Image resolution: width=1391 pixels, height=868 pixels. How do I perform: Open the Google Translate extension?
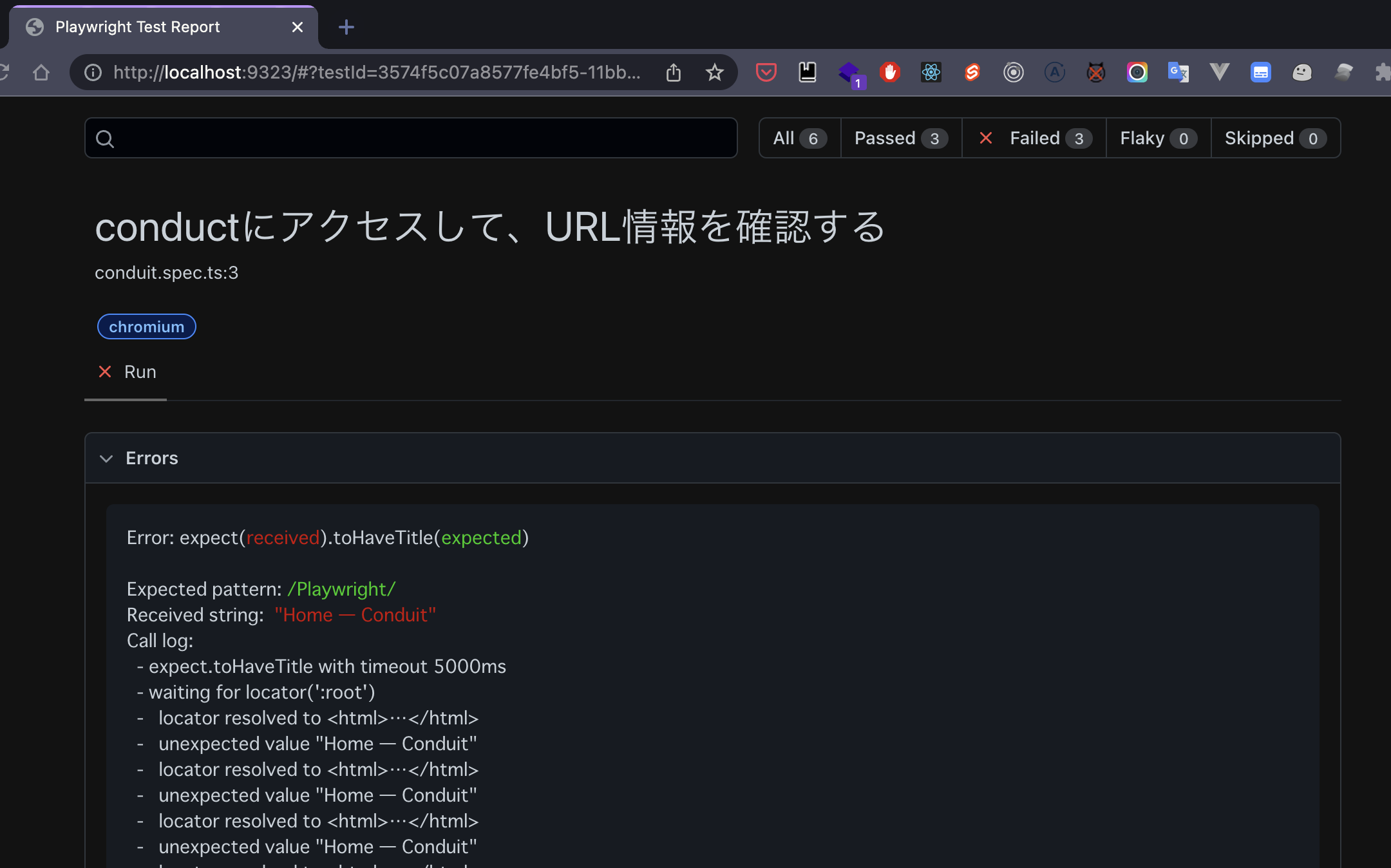1178,72
